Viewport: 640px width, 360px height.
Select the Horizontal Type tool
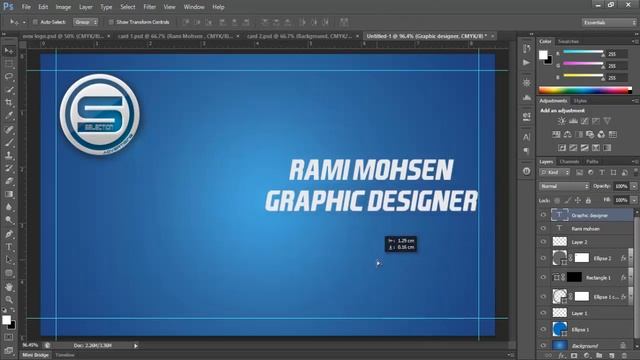pyautogui.click(x=9, y=247)
